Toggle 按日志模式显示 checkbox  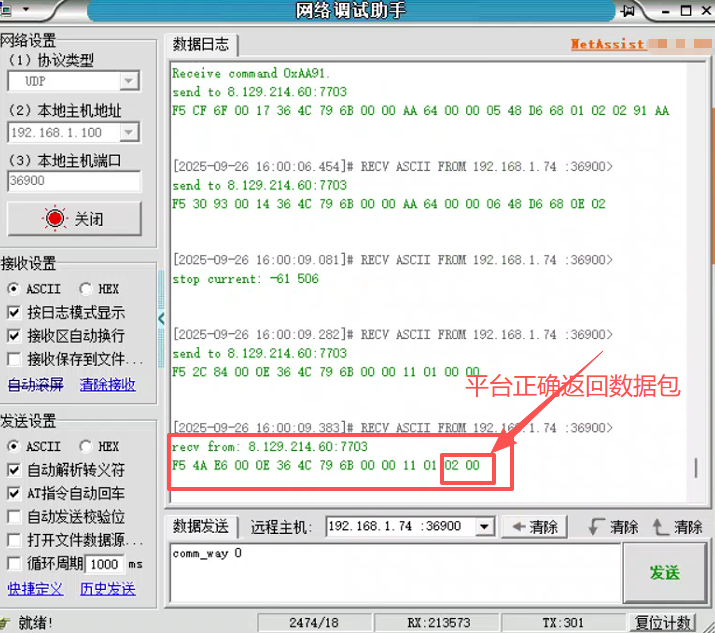14,312
